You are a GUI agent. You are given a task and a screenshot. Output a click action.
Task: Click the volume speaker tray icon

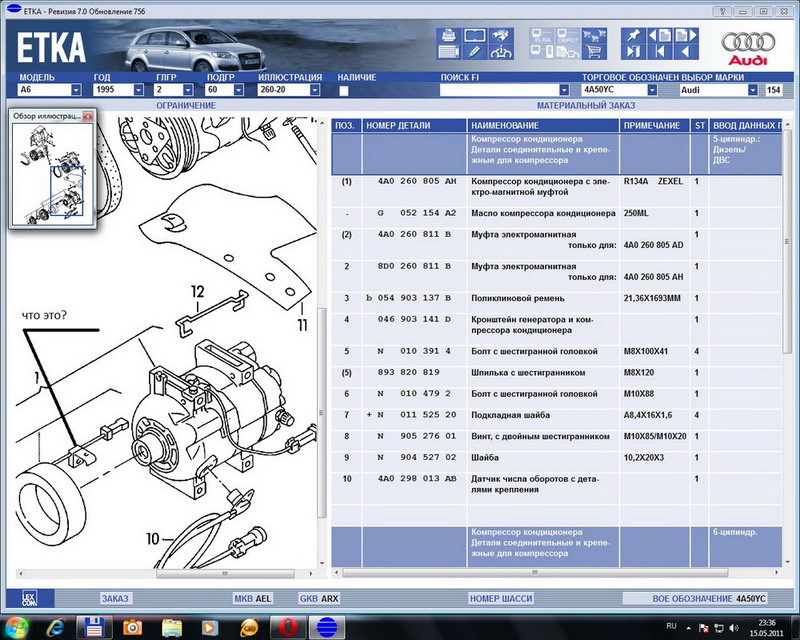click(734, 627)
